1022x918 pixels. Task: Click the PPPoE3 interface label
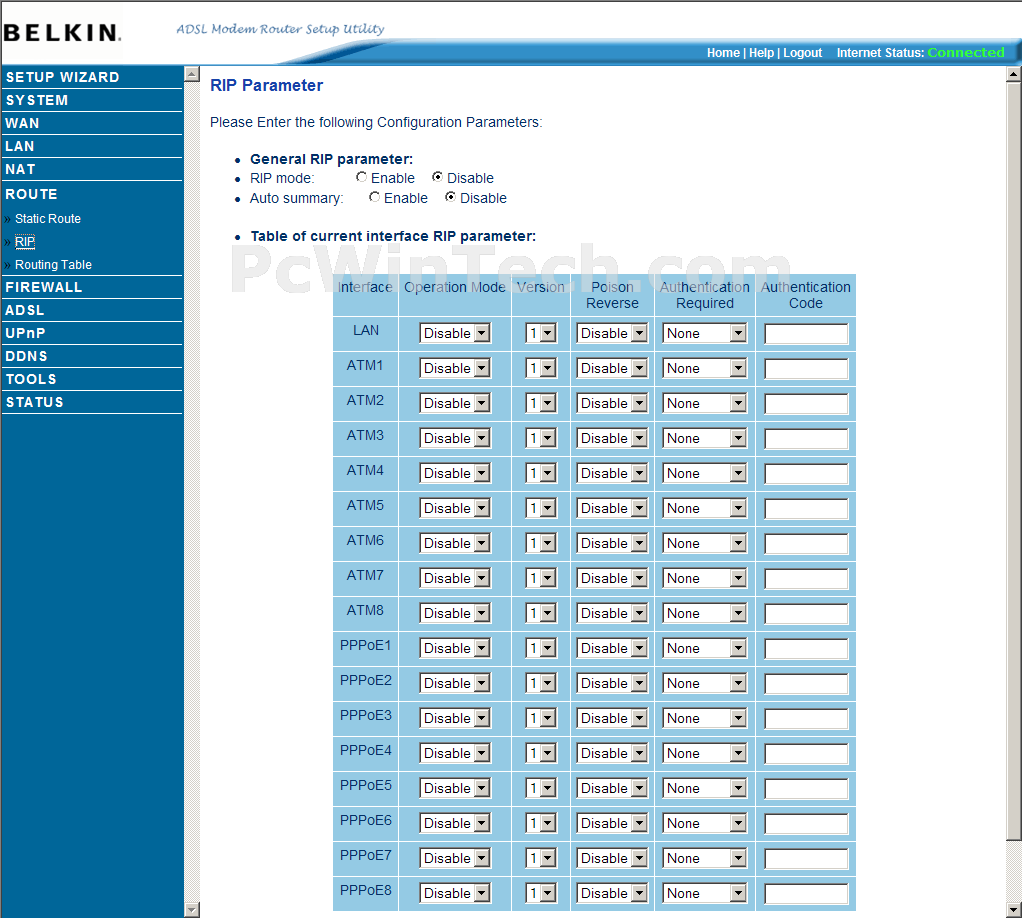tap(366, 715)
